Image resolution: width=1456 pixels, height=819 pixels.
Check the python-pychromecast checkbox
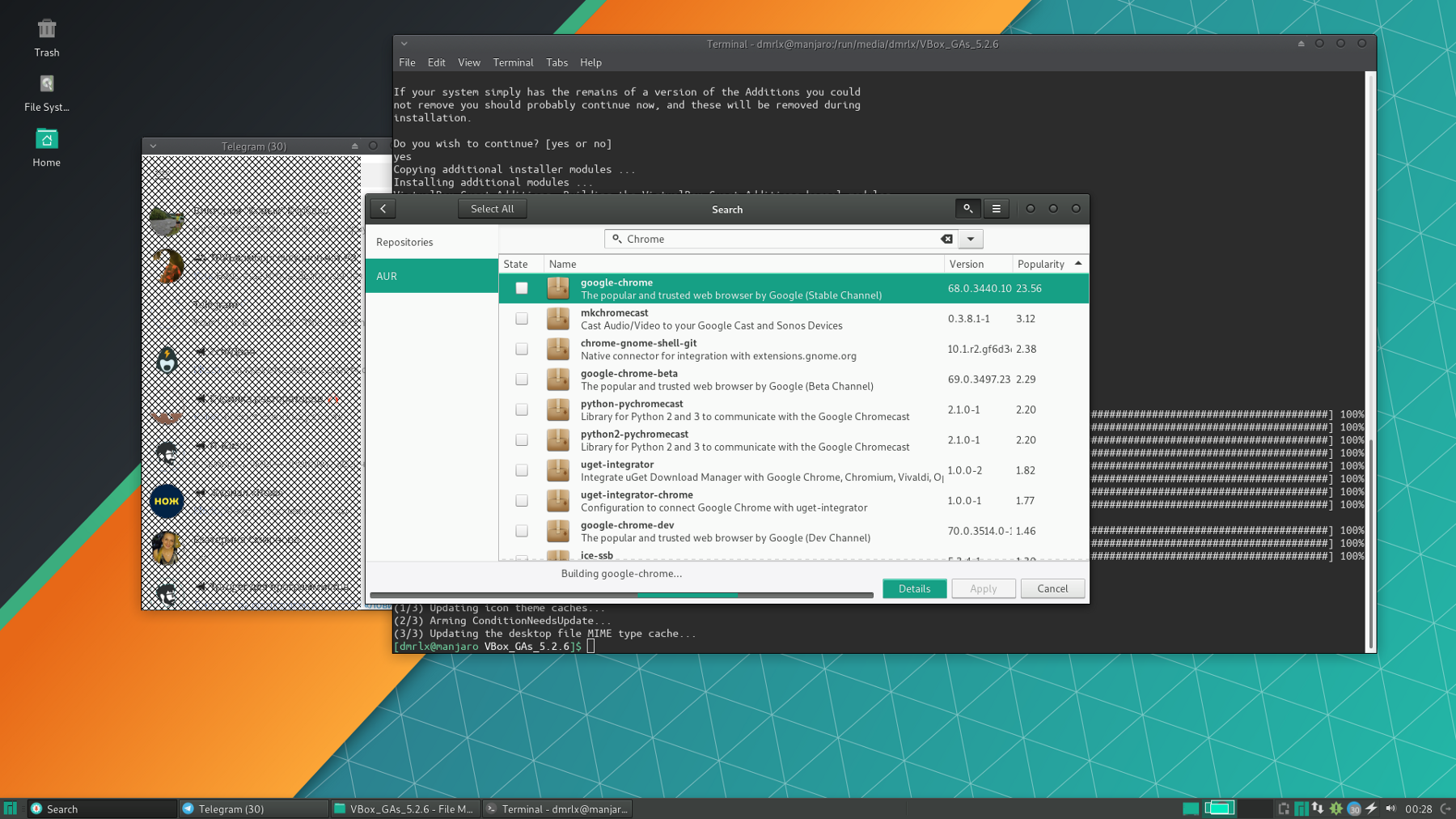click(522, 409)
